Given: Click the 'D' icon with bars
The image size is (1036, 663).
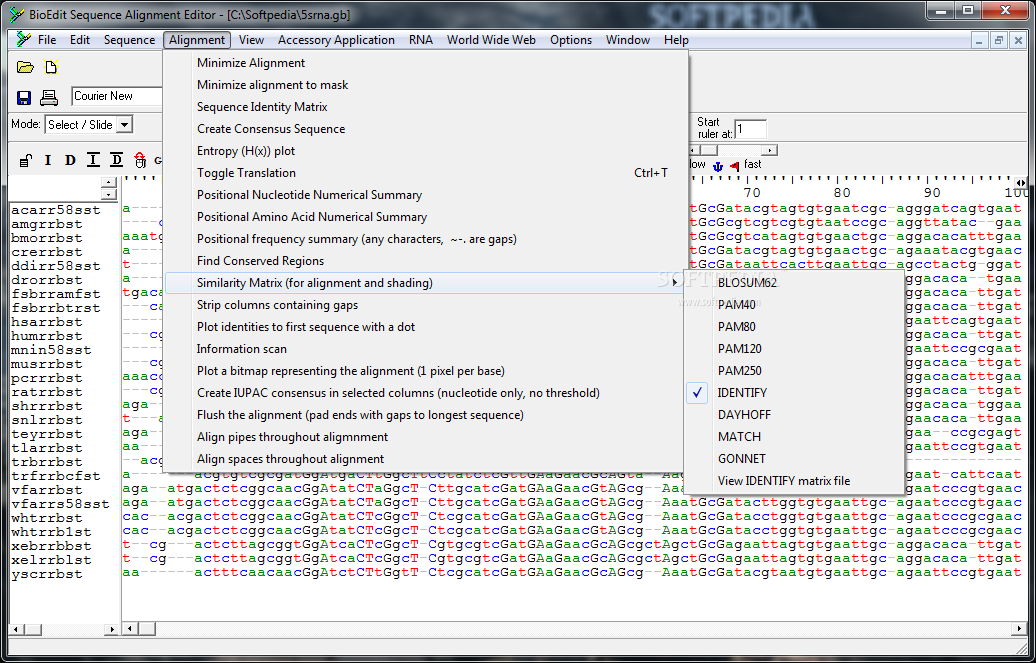Looking at the screenshot, I should tap(116, 160).
